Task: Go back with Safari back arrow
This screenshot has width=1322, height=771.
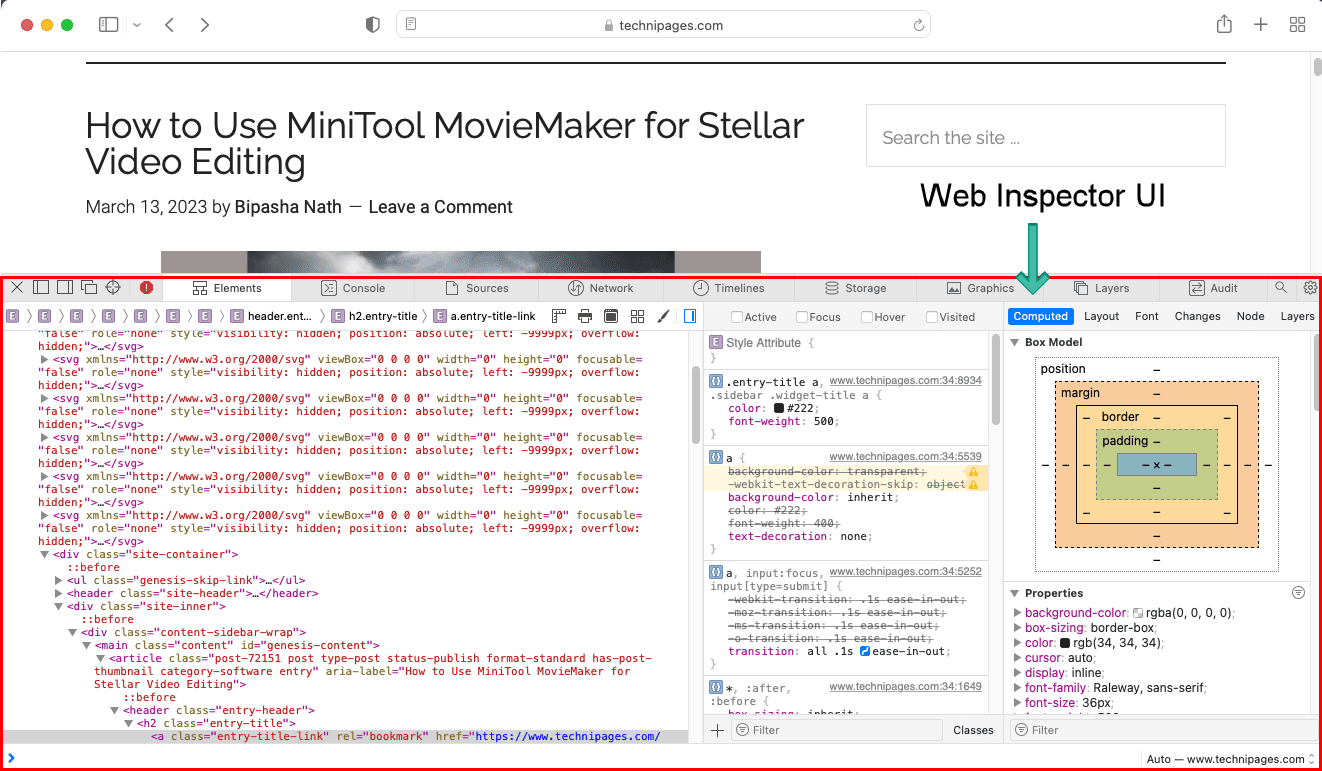Action: coord(169,25)
